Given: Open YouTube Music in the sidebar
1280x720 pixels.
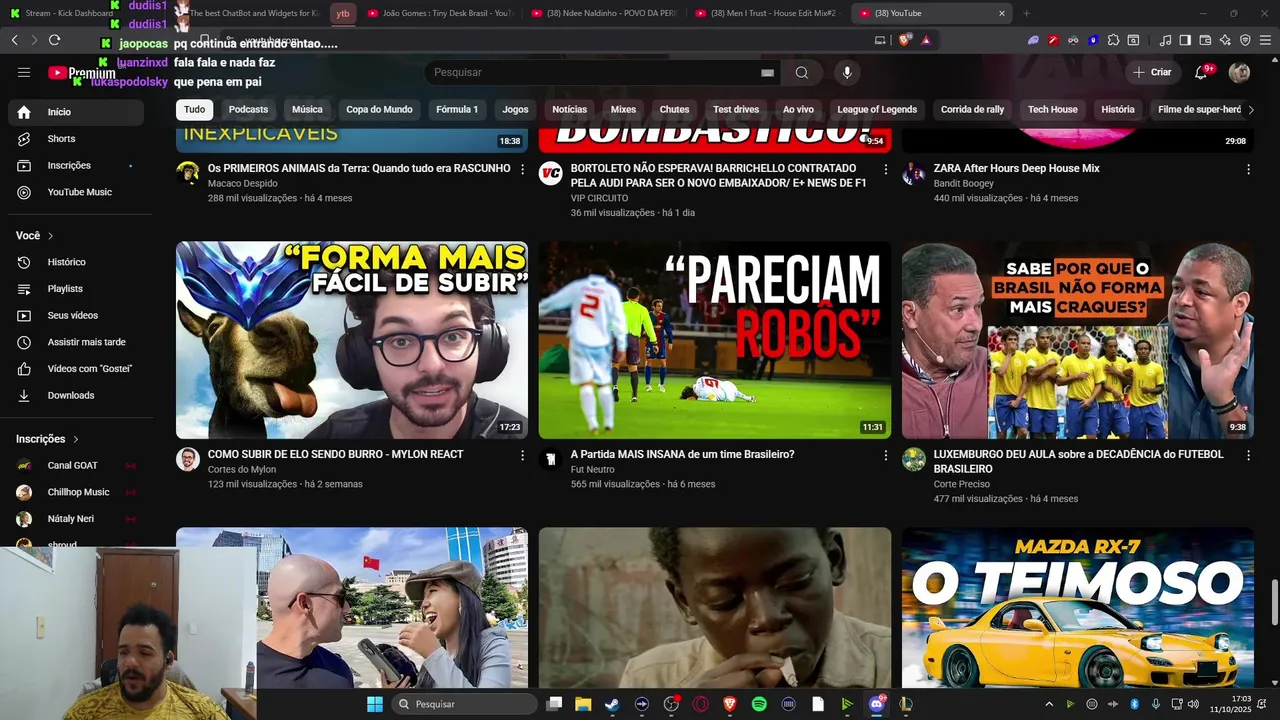Looking at the screenshot, I should pos(76,192).
